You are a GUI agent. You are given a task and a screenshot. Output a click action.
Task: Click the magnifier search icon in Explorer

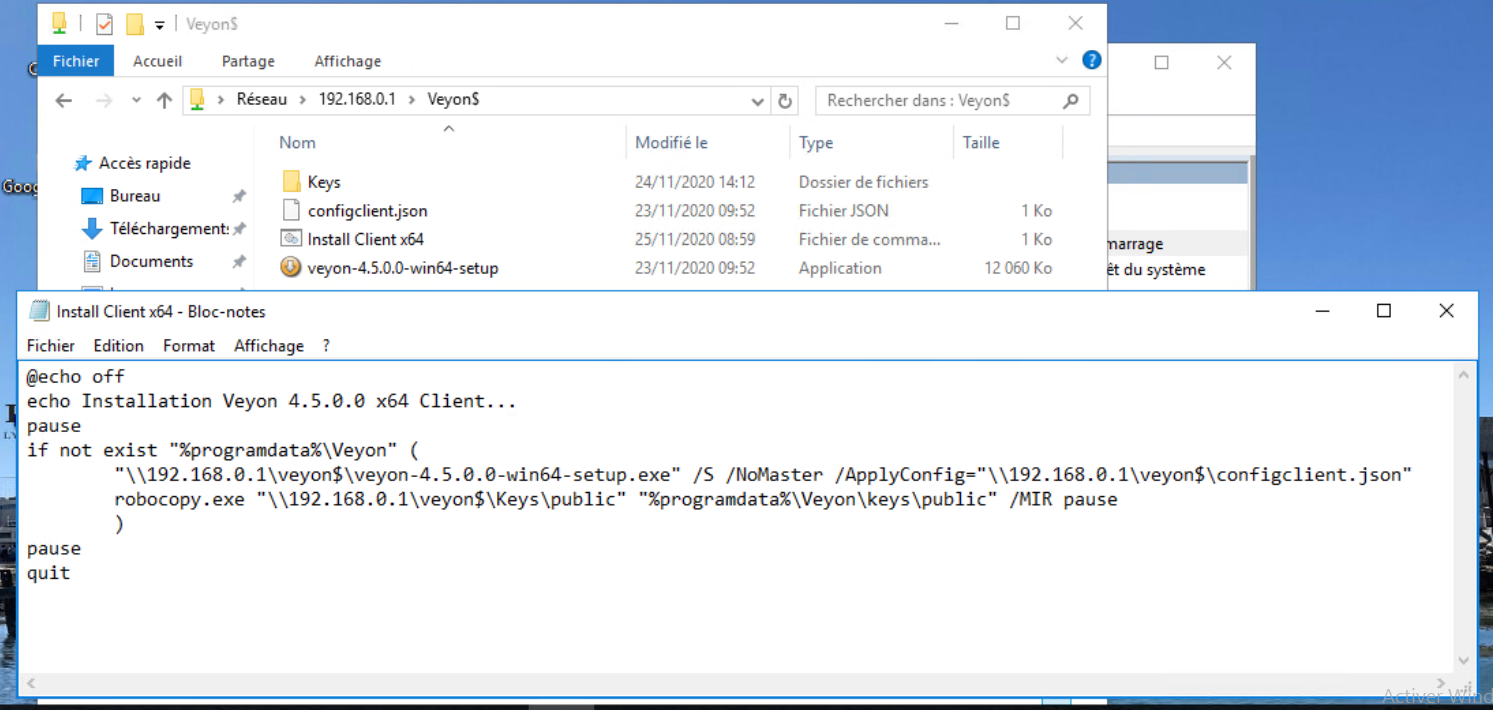coord(1071,100)
